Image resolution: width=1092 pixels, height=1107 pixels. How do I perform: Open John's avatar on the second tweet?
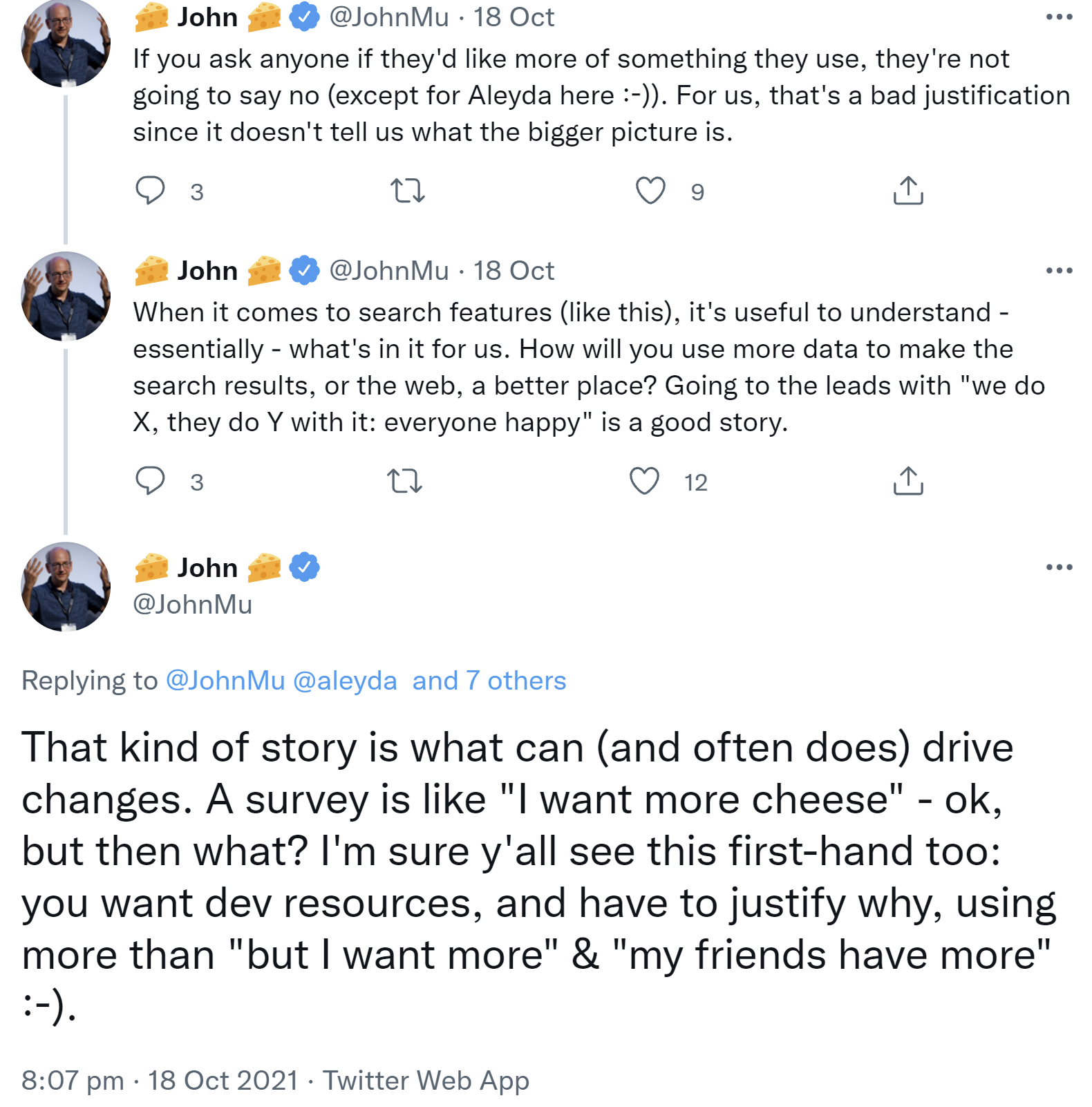66,296
